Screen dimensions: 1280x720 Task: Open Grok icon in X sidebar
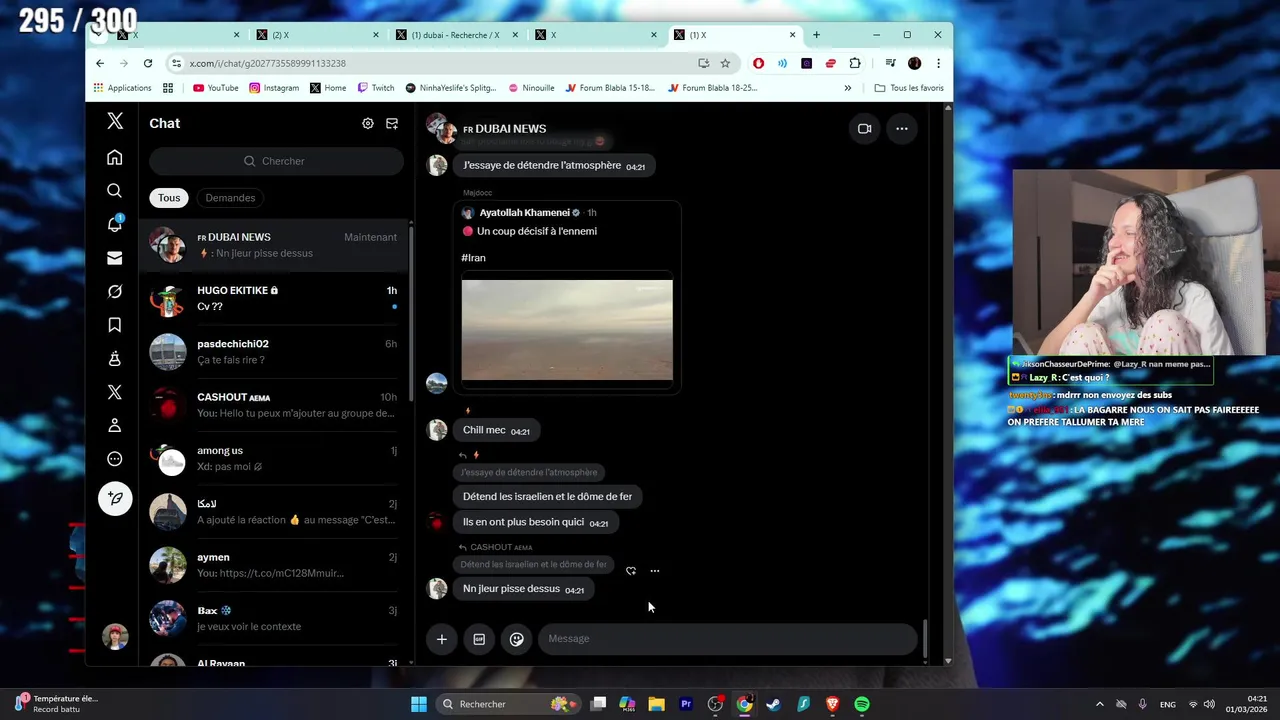[x=115, y=291]
